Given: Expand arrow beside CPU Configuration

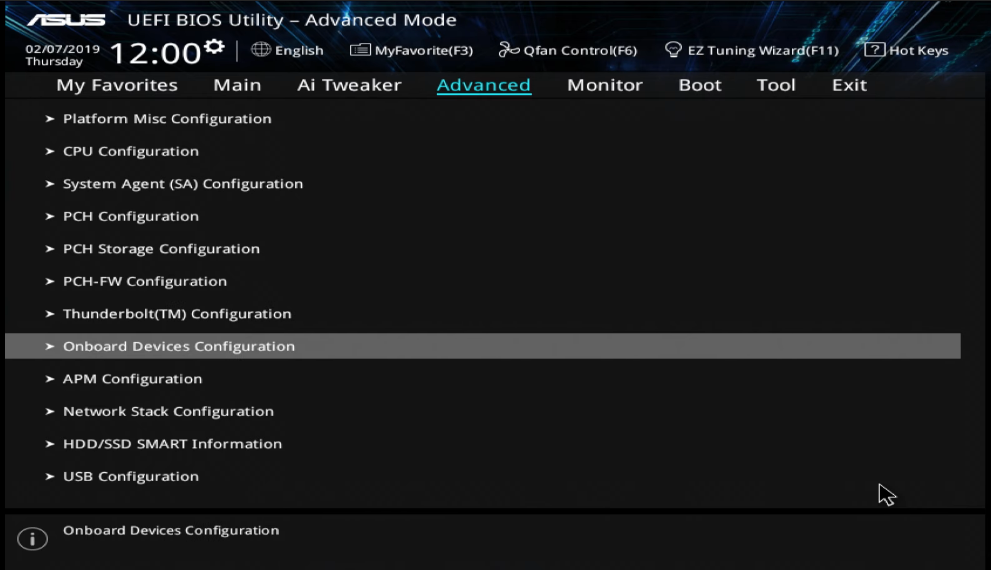Looking at the screenshot, I should (x=50, y=152).
